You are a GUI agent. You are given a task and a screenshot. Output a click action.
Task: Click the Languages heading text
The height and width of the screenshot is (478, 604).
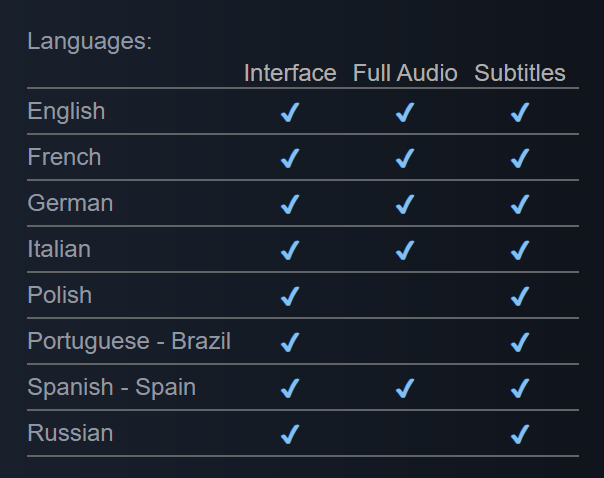pyautogui.click(x=89, y=42)
